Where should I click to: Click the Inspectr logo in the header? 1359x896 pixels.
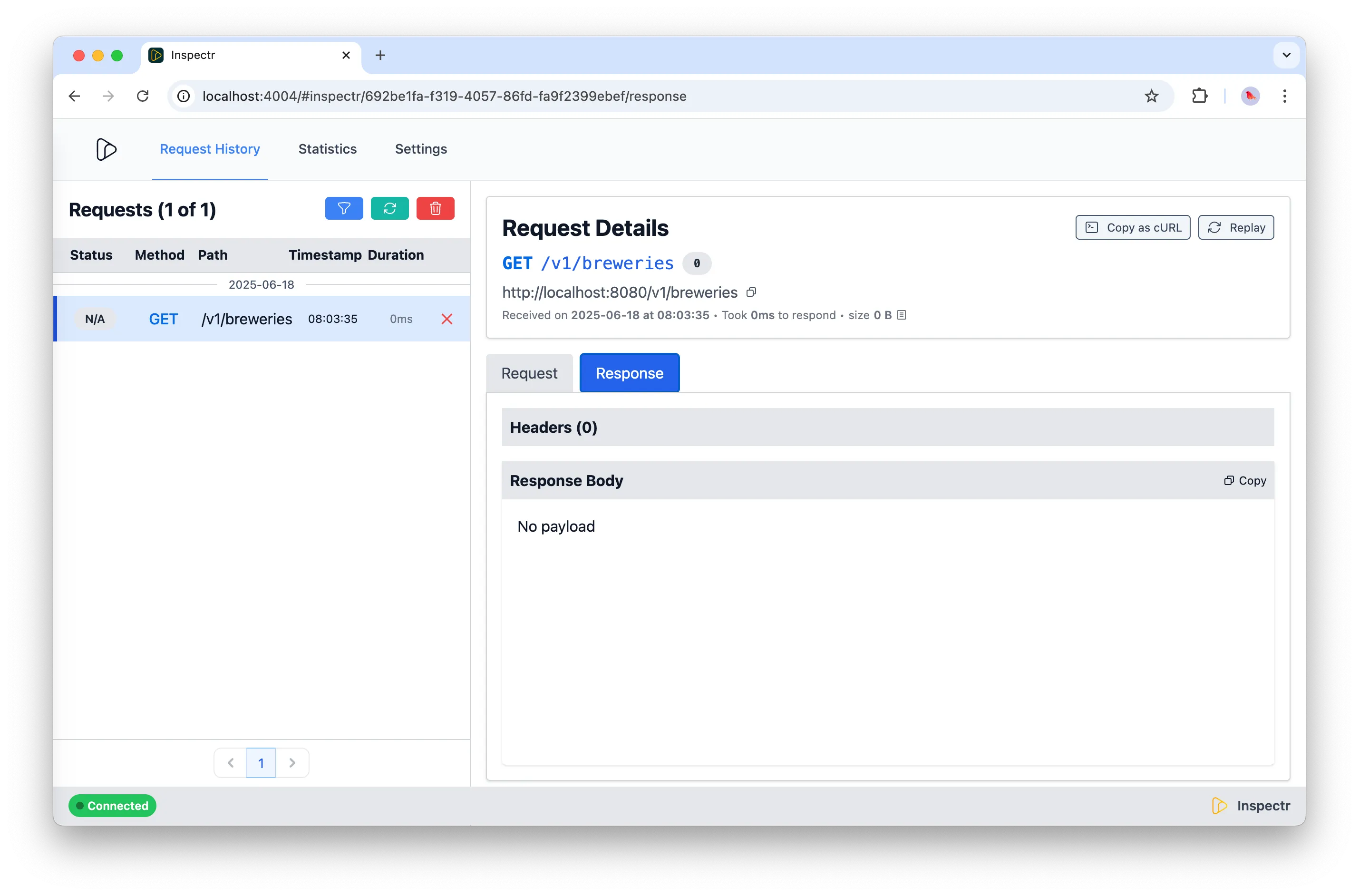[x=106, y=149]
